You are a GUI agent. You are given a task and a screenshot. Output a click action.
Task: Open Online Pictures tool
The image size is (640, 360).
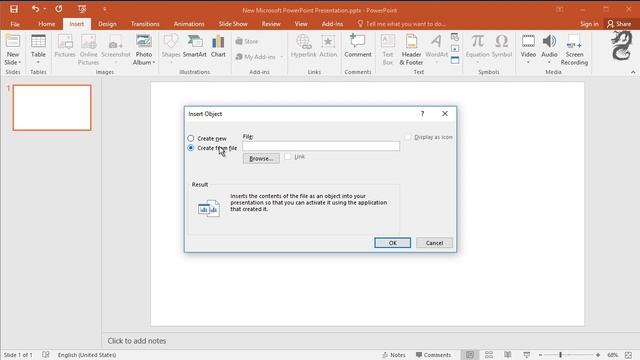[89, 41]
